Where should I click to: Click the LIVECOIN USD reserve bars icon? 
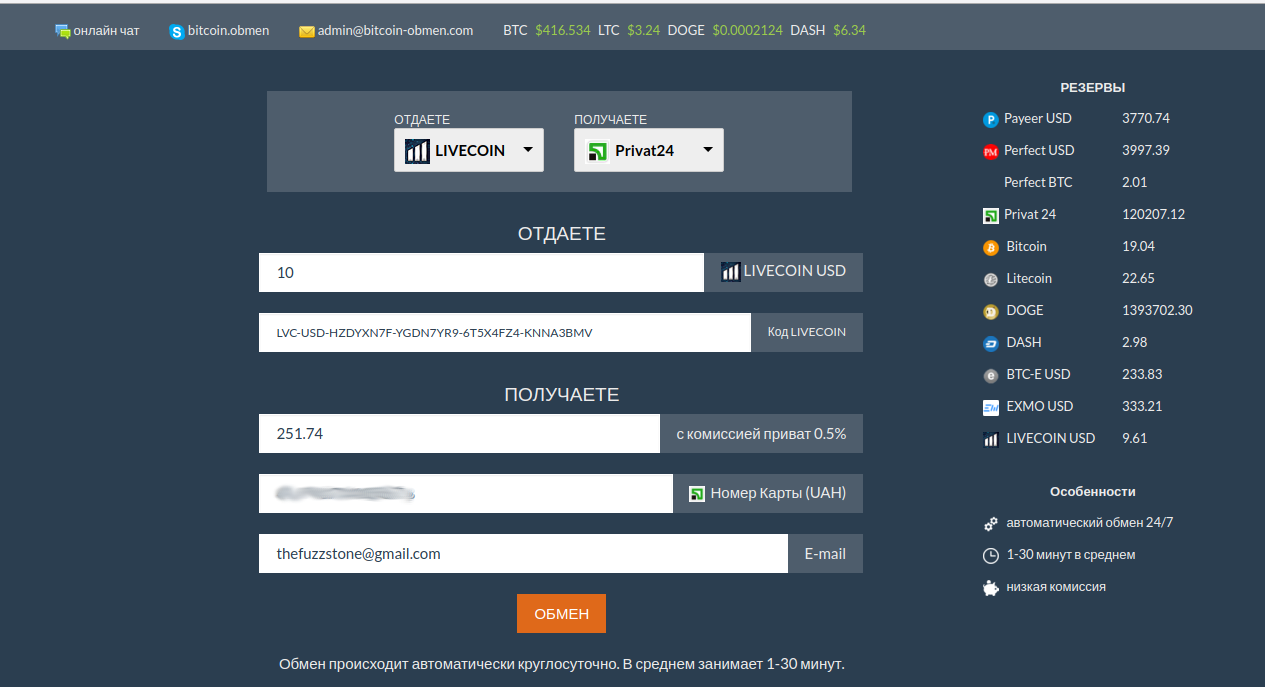point(991,439)
